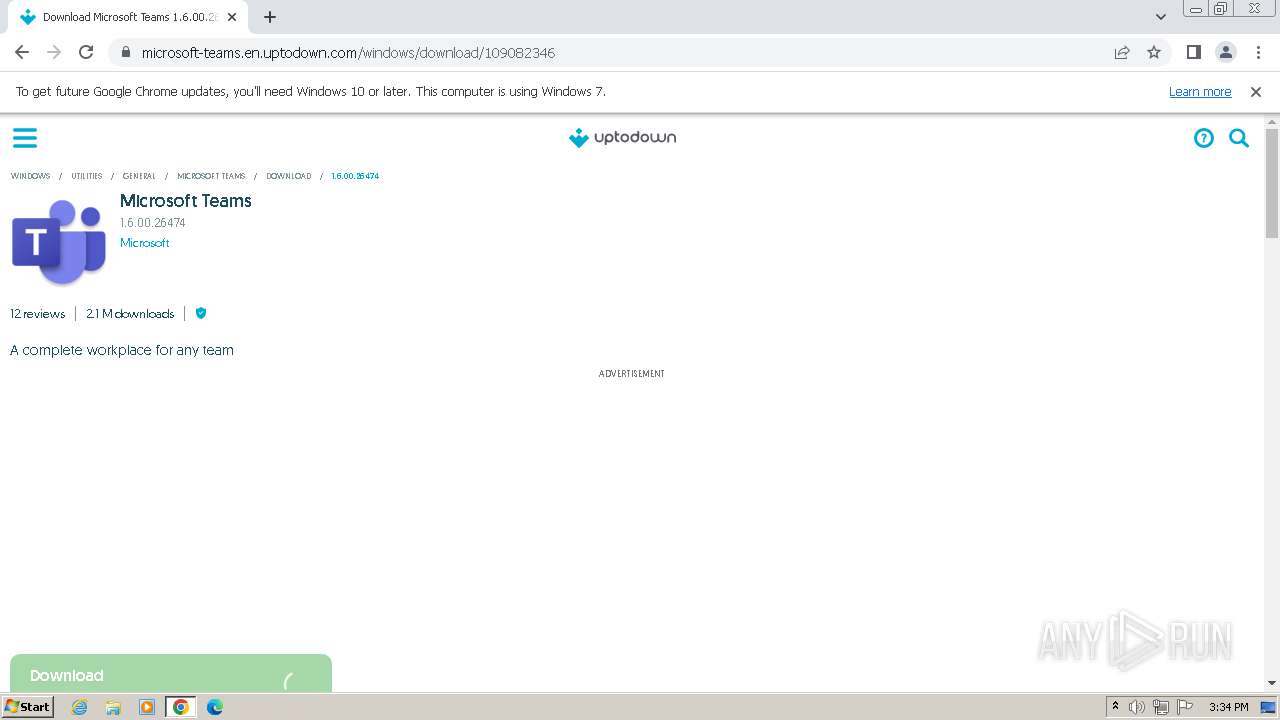This screenshot has width=1280, height=720.
Task: Open the Microsoft developer link
Action: click(x=145, y=243)
